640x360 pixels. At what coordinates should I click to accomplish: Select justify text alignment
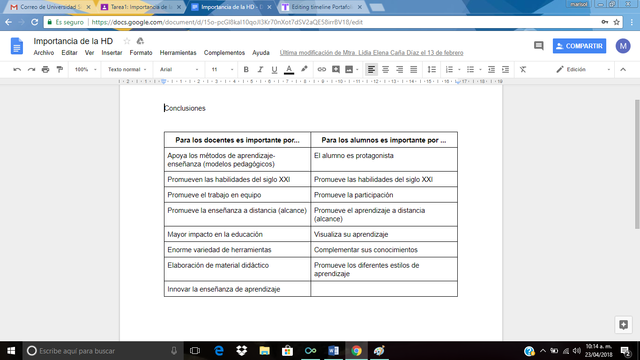pyautogui.click(x=413, y=69)
